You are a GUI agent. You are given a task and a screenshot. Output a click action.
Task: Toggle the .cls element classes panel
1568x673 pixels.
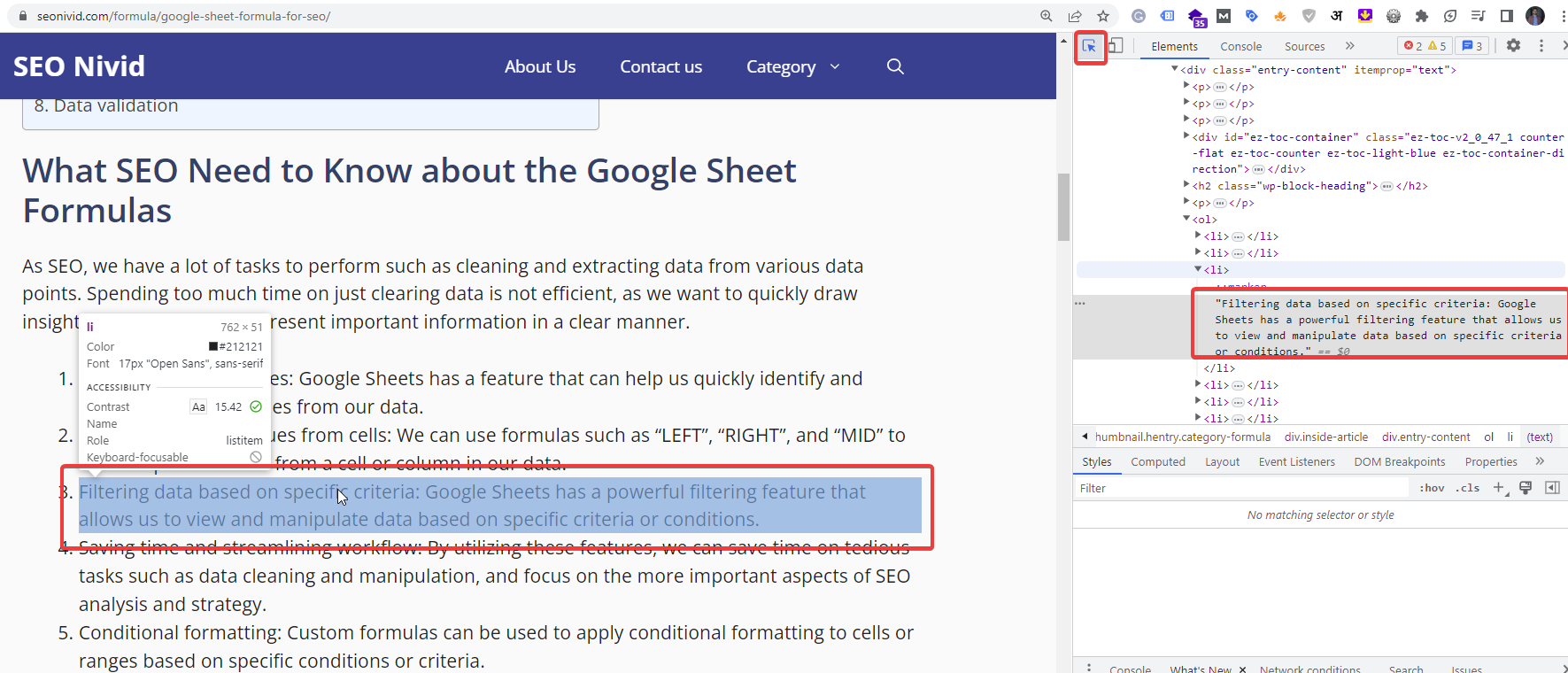(1467, 488)
